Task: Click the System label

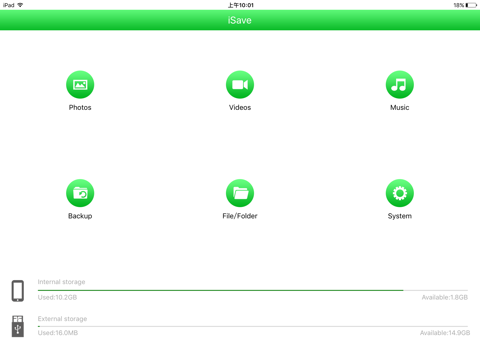Action: click(x=400, y=216)
